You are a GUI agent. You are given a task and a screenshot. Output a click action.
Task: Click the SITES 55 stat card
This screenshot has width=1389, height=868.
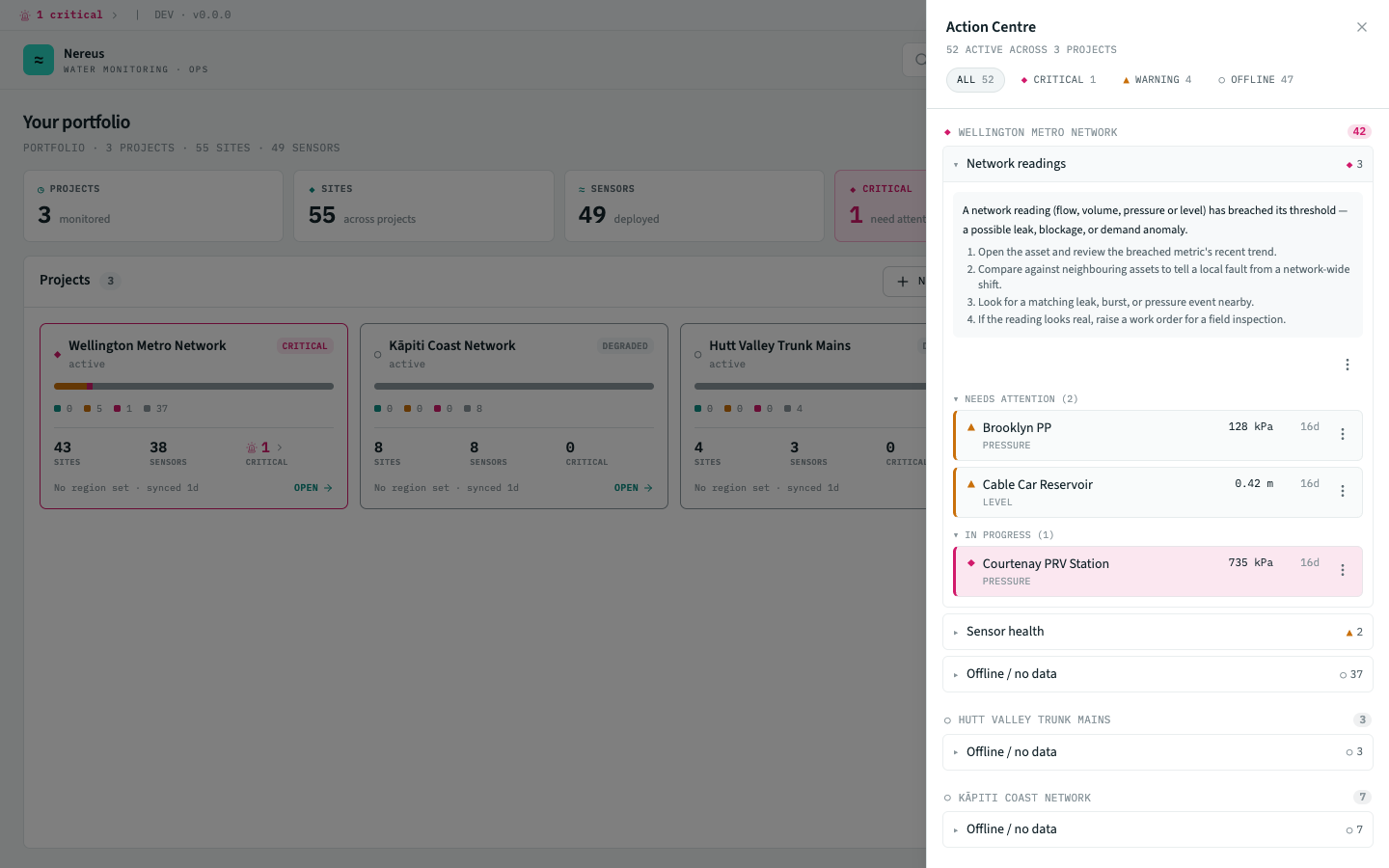[423, 206]
